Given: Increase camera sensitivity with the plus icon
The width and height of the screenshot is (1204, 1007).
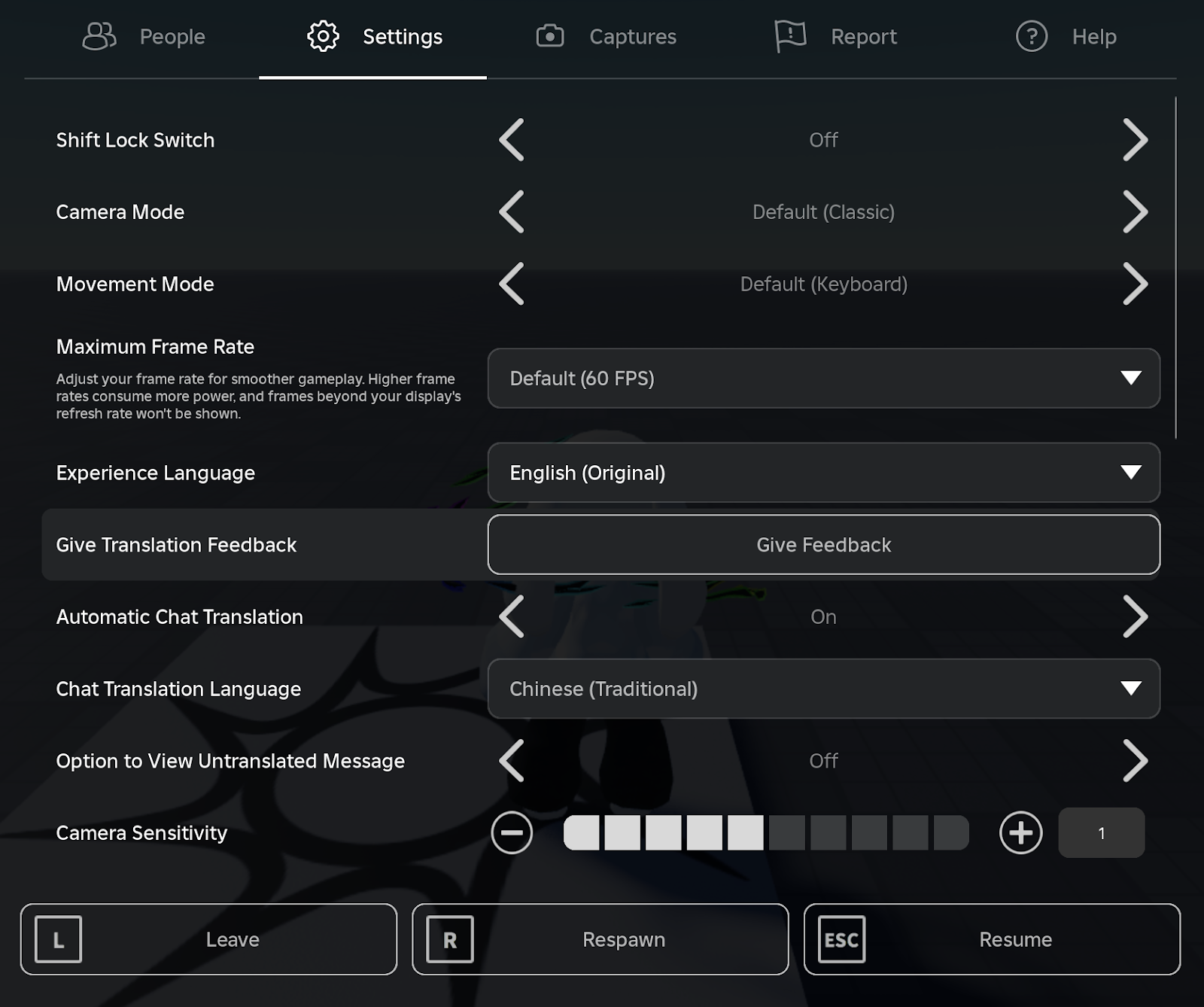Looking at the screenshot, I should (1020, 832).
